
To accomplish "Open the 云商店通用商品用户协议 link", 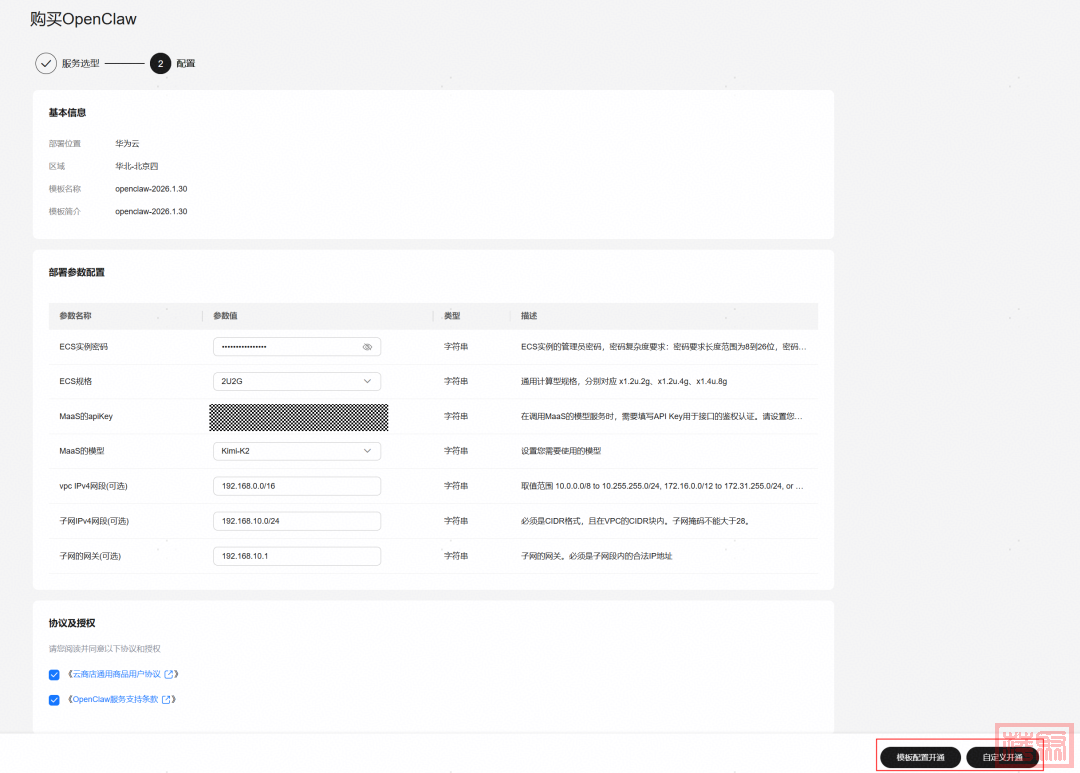I will click(116, 675).
